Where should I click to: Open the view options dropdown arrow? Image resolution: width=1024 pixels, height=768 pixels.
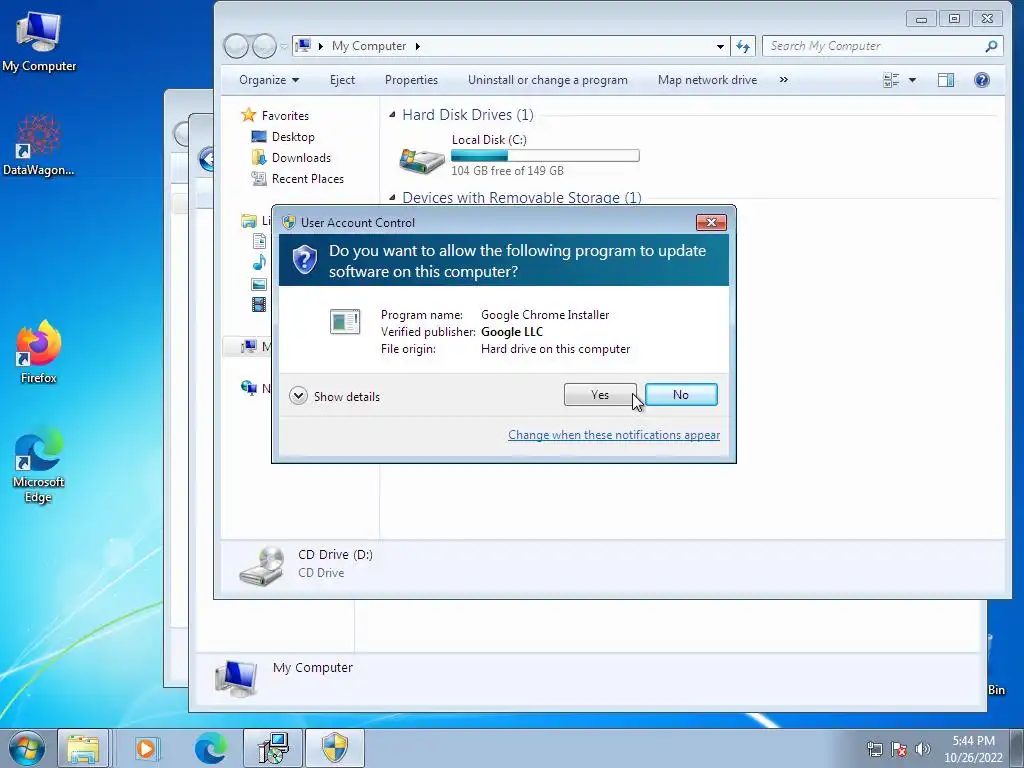click(912, 80)
